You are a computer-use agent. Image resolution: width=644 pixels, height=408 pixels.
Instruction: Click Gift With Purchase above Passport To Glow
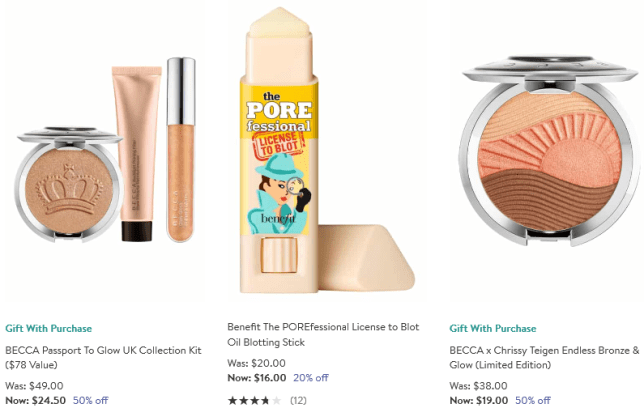point(48,328)
